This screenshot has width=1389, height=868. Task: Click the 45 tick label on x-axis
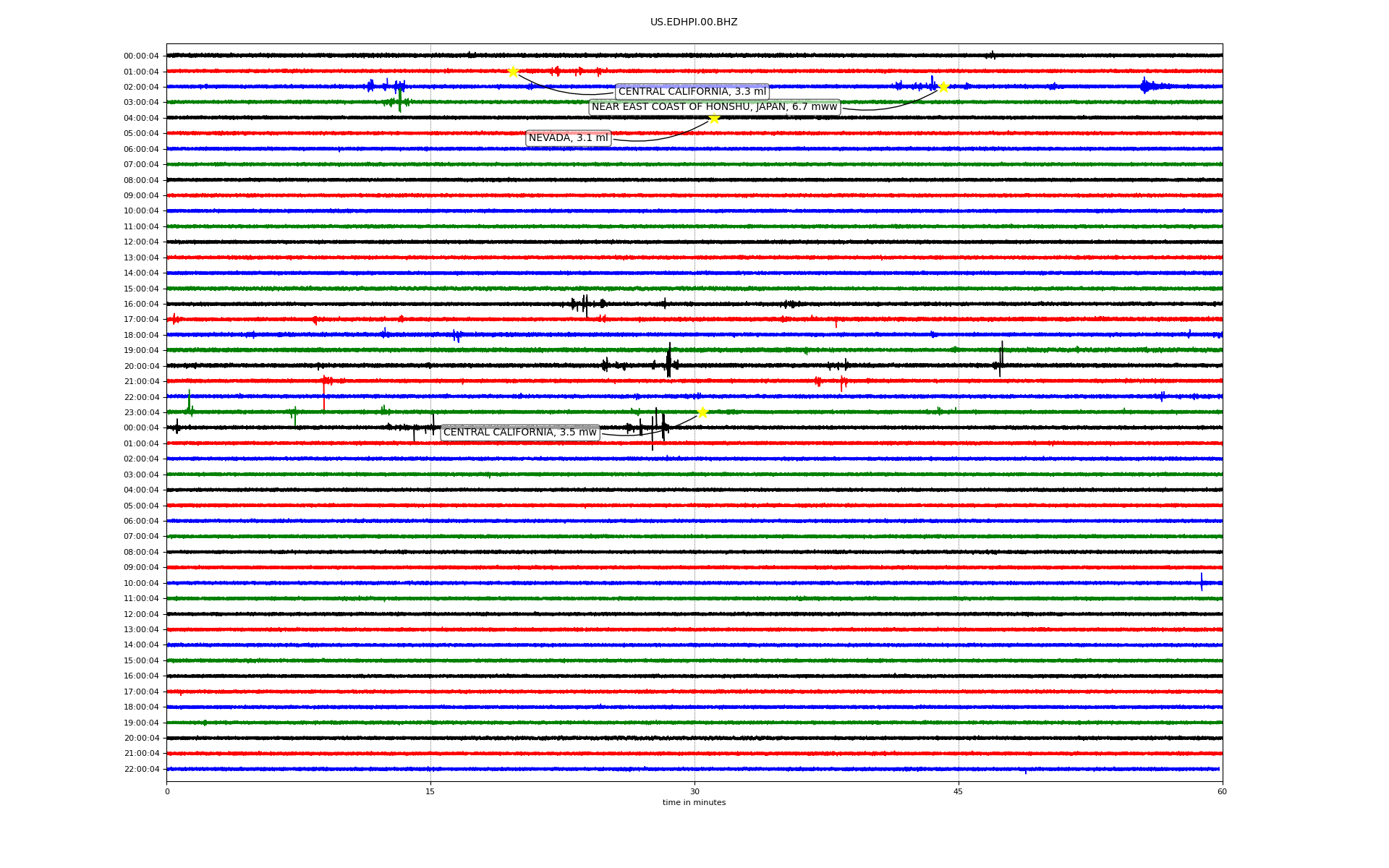(x=958, y=791)
